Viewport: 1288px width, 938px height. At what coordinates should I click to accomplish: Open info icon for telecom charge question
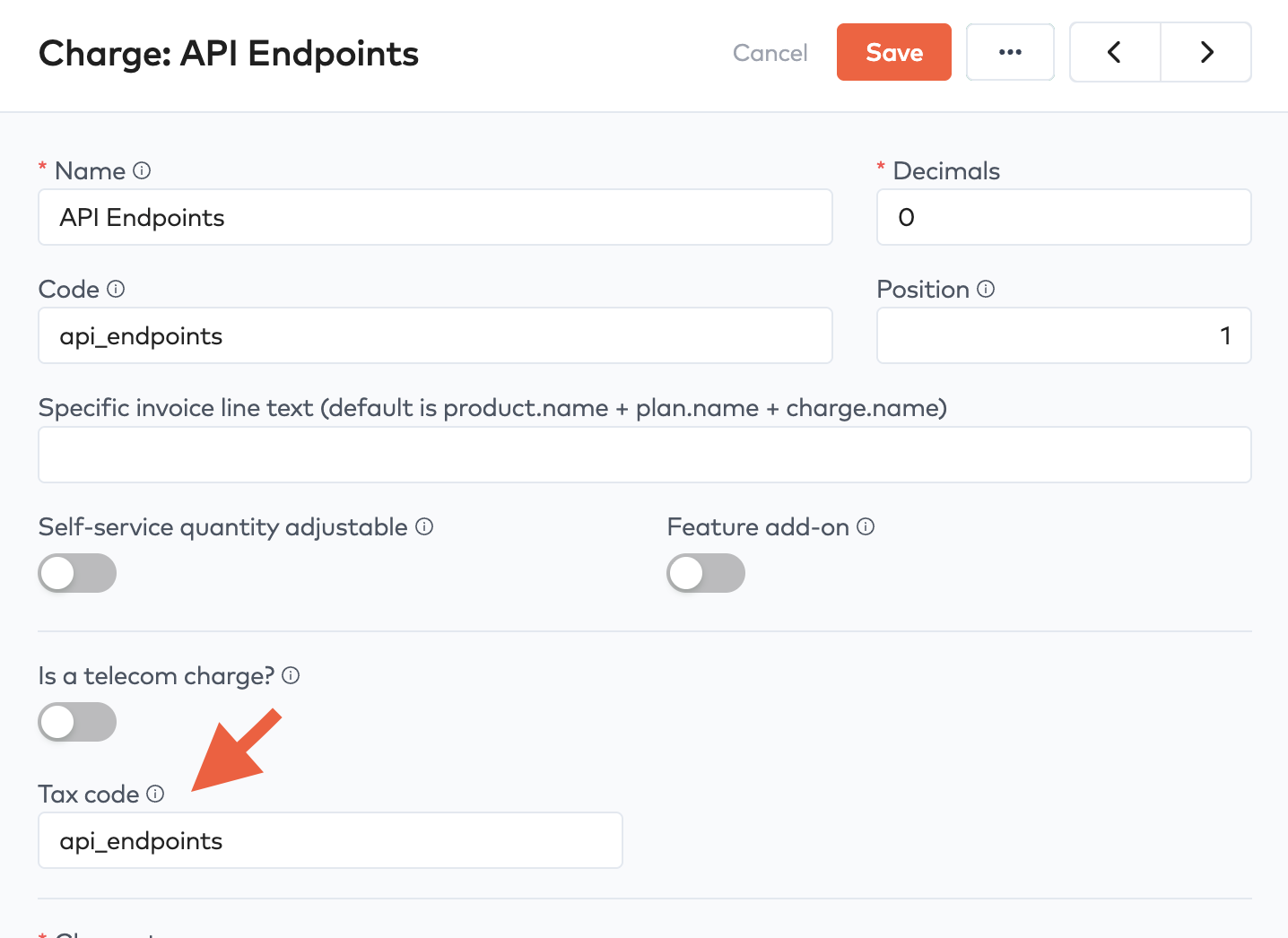point(291,675)
